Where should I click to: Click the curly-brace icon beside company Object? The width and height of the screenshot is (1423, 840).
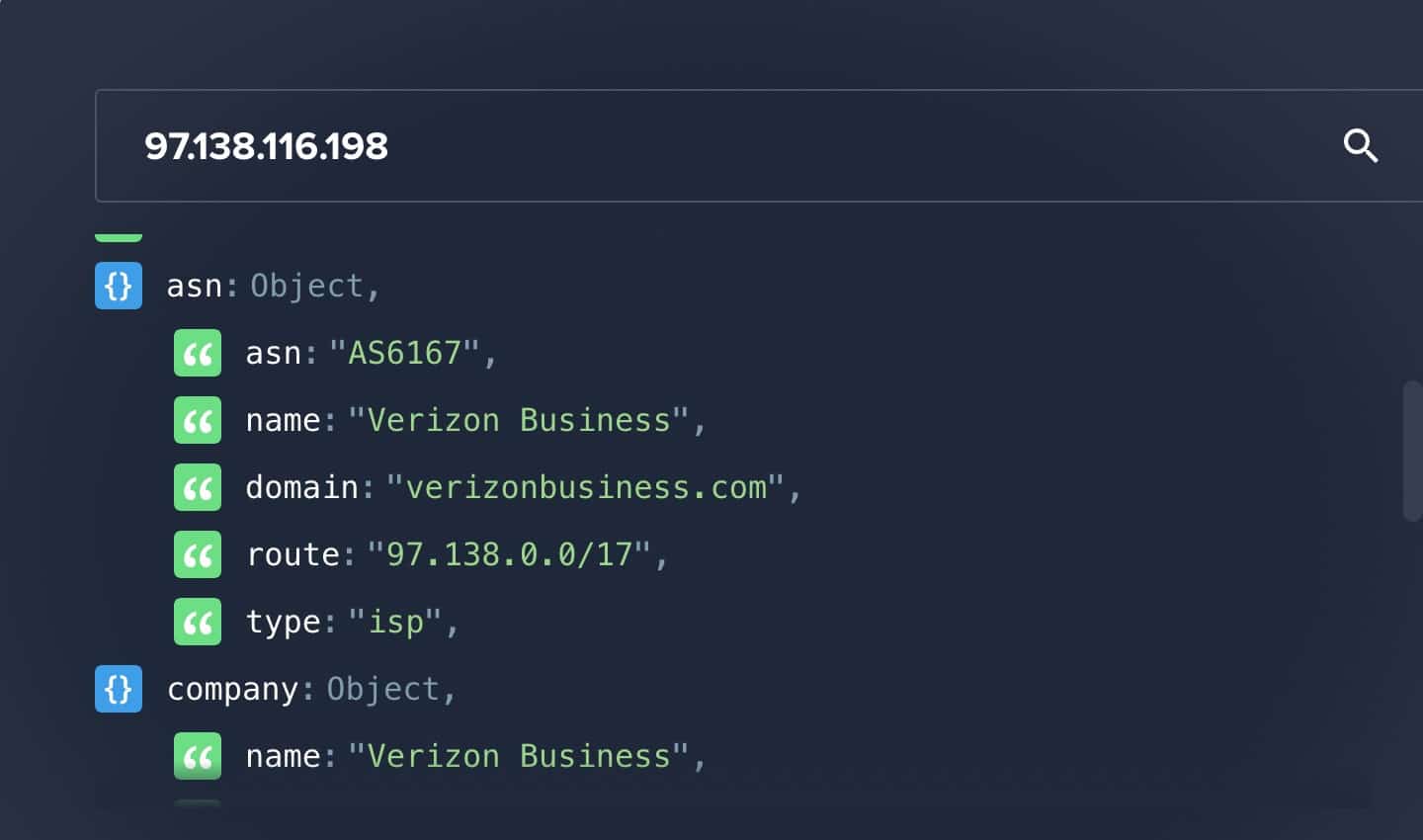pos(119,689)
